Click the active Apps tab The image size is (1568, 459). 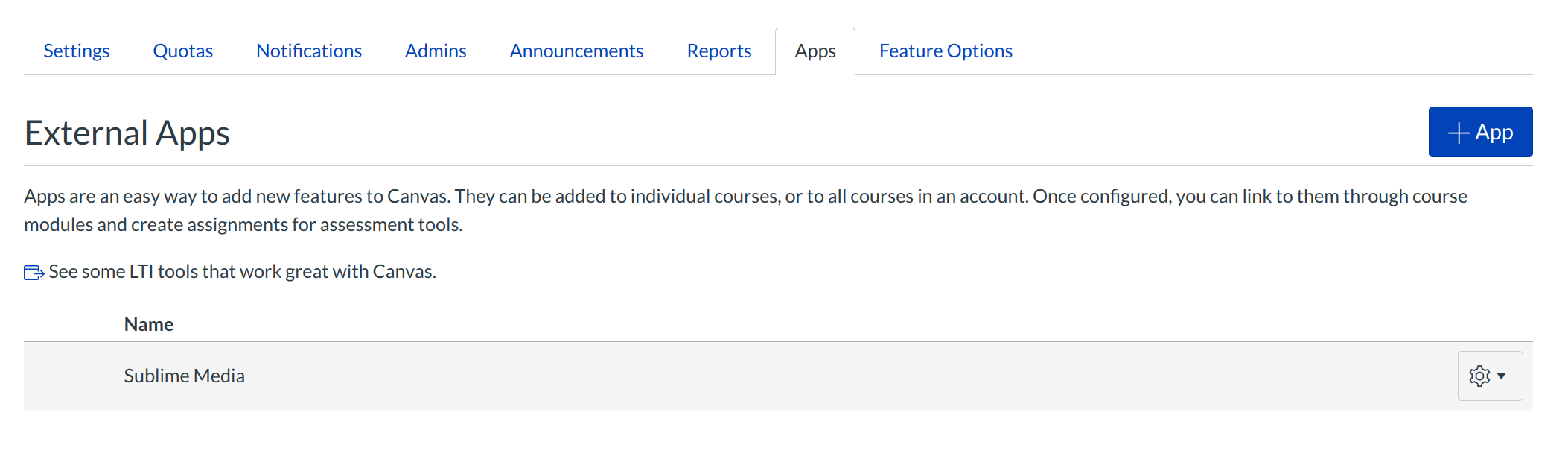tap(815, 51)
